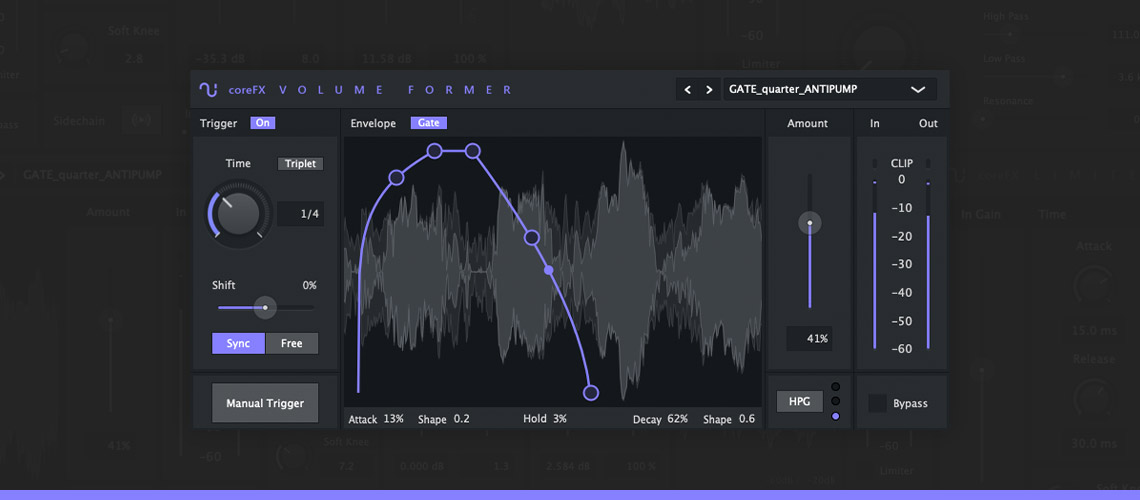Screen dimensions: 1140x500
Task: Click the Shift slider handle
Action: coord(265,307)
